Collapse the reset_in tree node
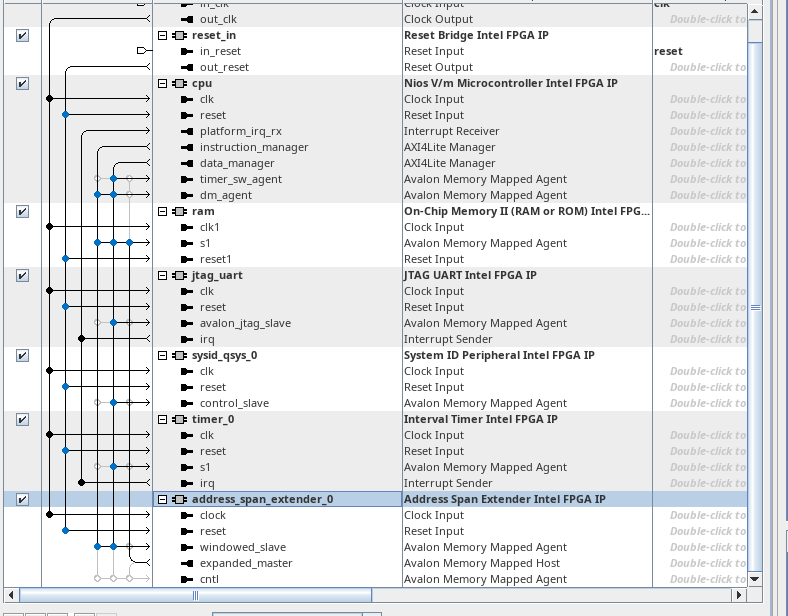The width and height of the screenshot is (788, 616). pos(162,36)
